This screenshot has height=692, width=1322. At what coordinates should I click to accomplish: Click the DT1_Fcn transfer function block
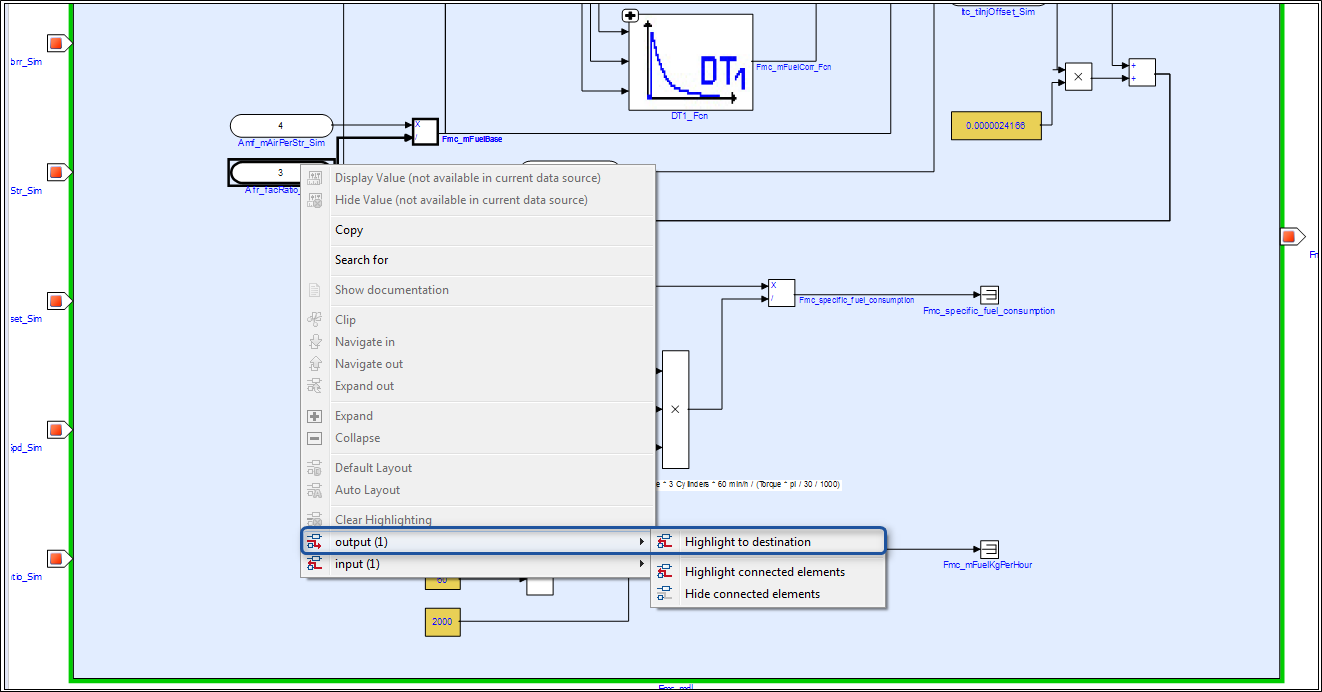click(690, 62)
